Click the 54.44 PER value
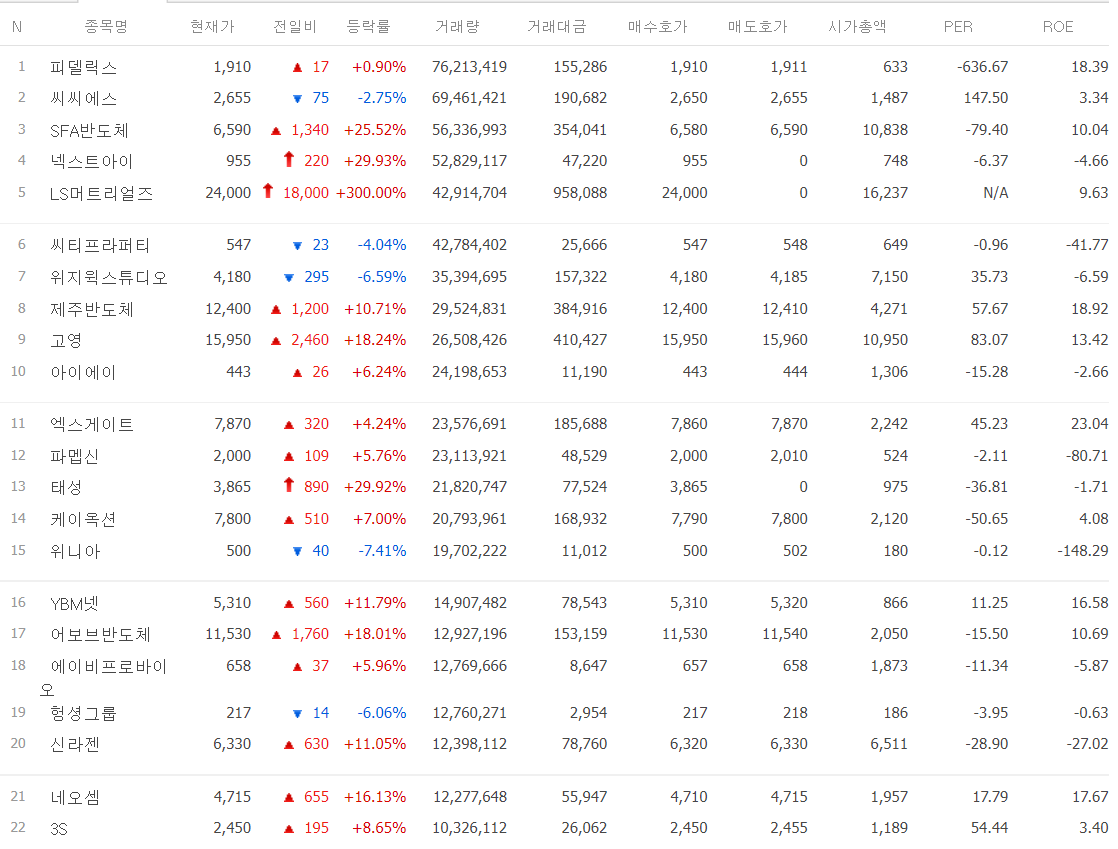The height and width of the screenshot is (849, 1118). click(990, 828)
